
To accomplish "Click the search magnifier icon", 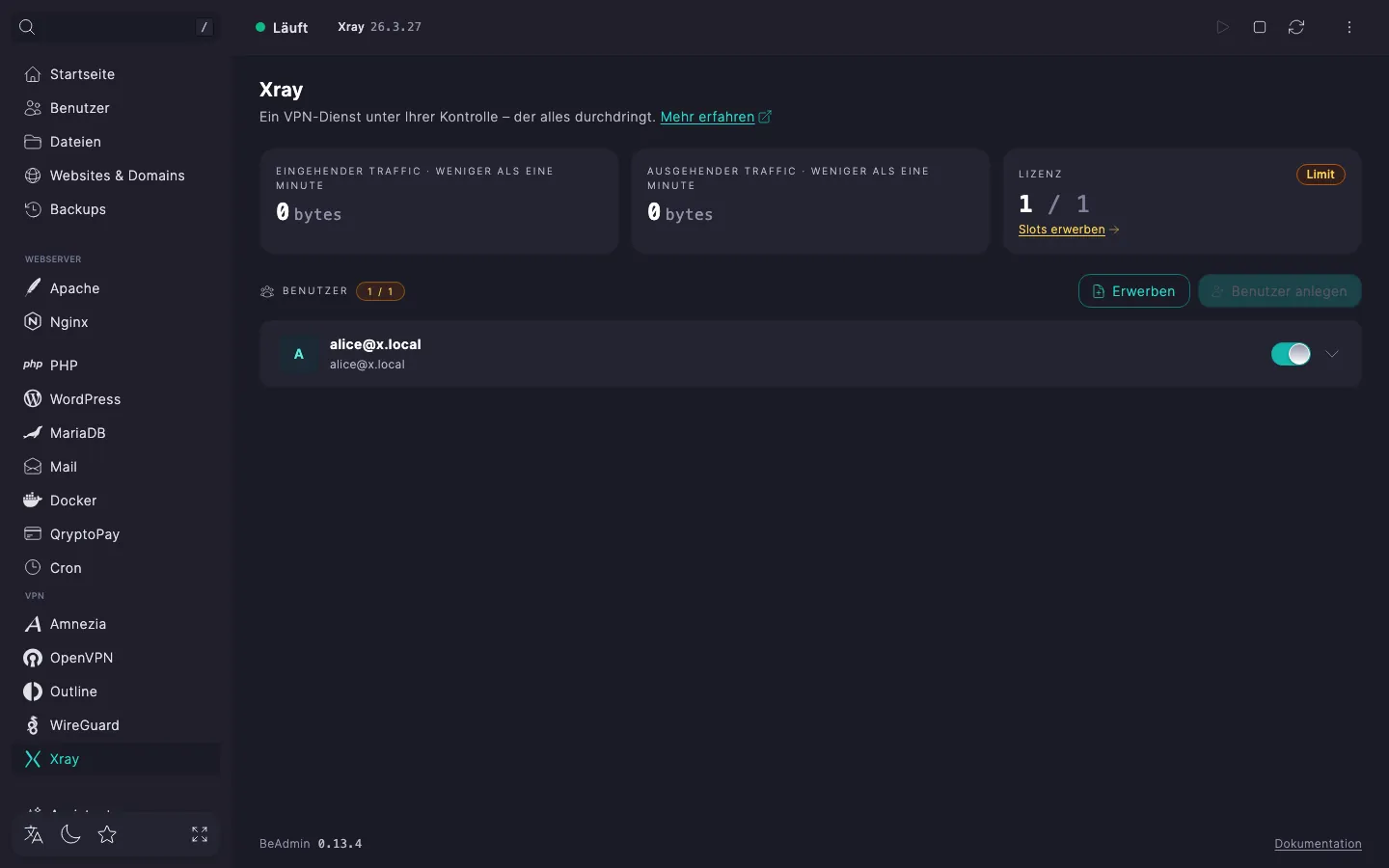I will pyautogui.click(x=27, y=27).
